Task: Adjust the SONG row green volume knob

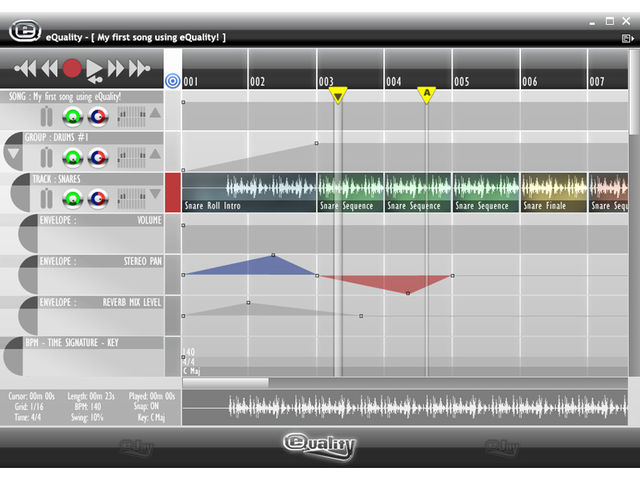Action: coord(73,116)
